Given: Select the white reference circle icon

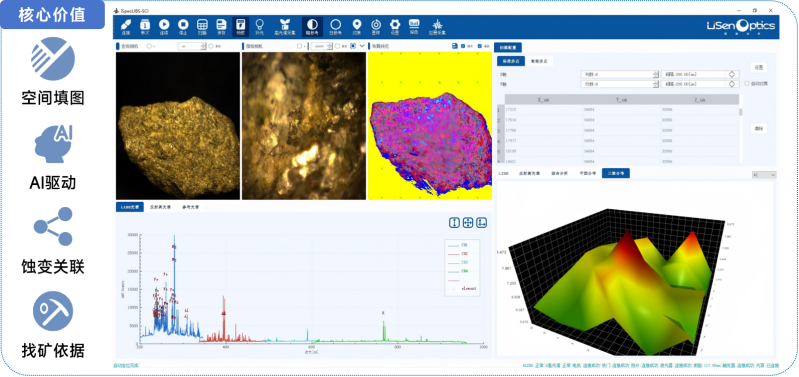Looking at the screenshot, I should click(335, 24).
